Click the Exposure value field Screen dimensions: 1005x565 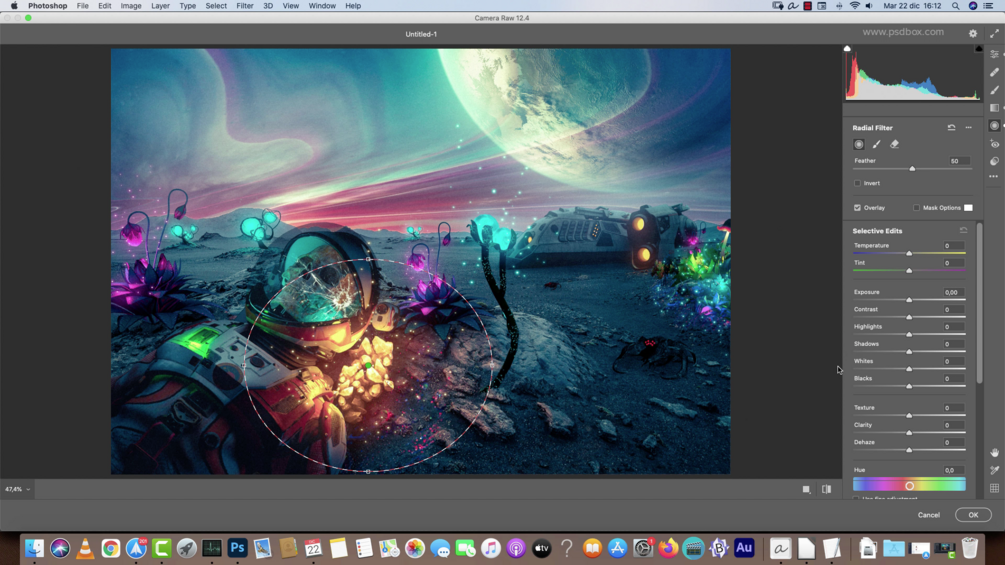[x=952, y=292]
